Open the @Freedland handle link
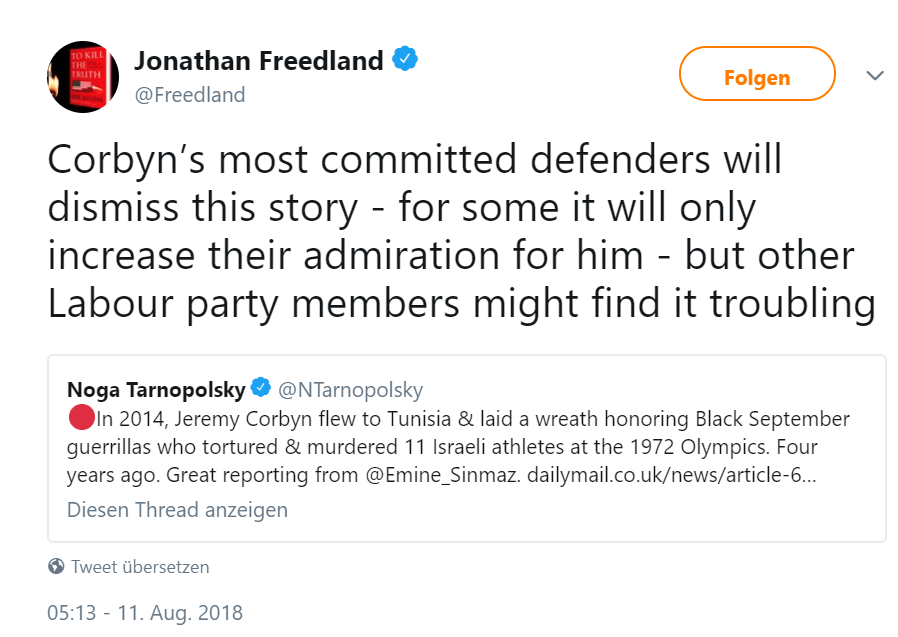Image resolution: width=898 pixels, height=637 pixels. 189,95
